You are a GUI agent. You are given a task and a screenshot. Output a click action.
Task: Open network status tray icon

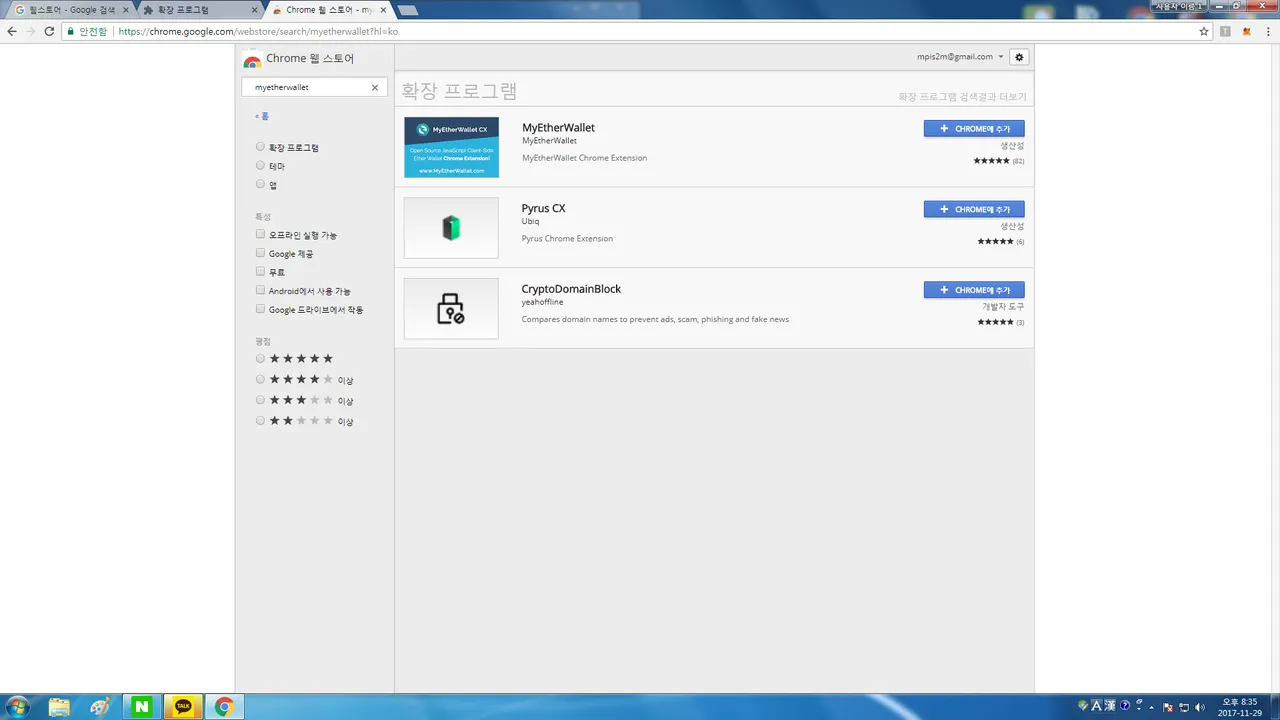click(1184, 706)
